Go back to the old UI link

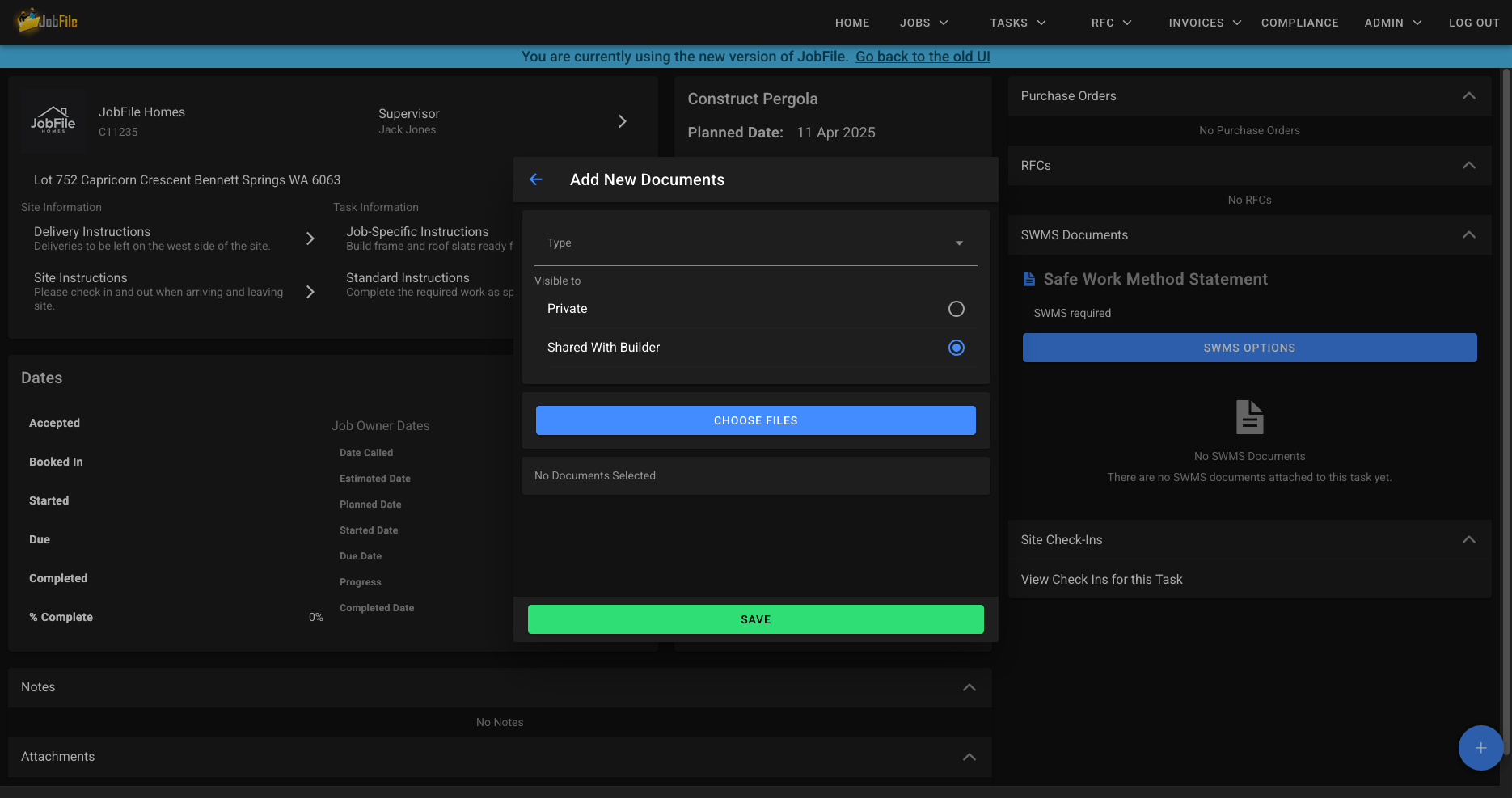923,57
